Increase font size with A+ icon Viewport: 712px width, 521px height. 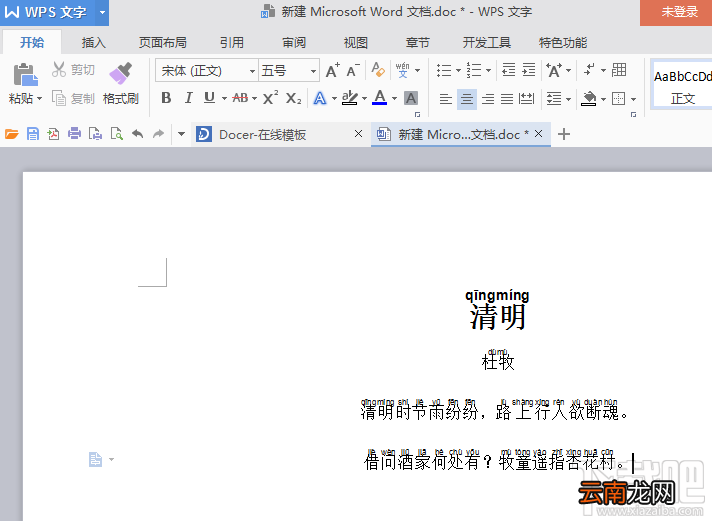tap(333, 70)
